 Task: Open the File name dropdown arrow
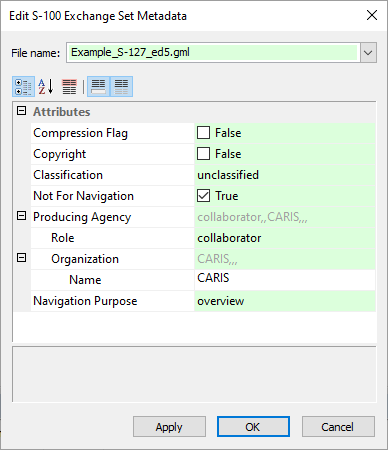point(368,53)
